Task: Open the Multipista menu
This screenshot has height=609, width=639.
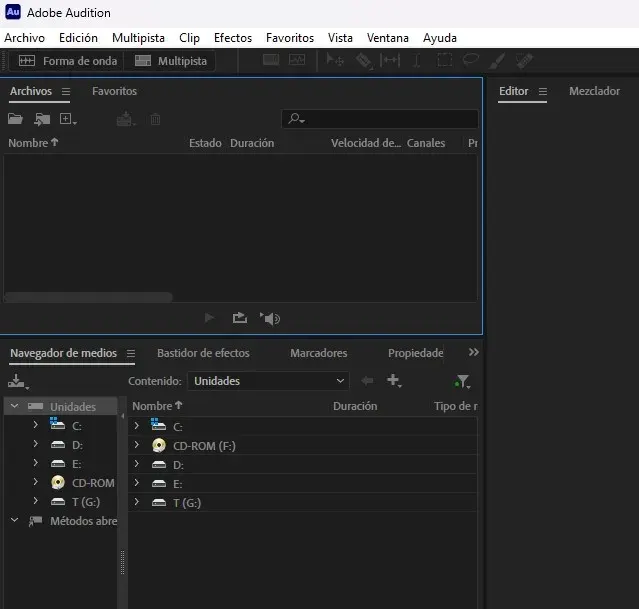Action: 138,38
